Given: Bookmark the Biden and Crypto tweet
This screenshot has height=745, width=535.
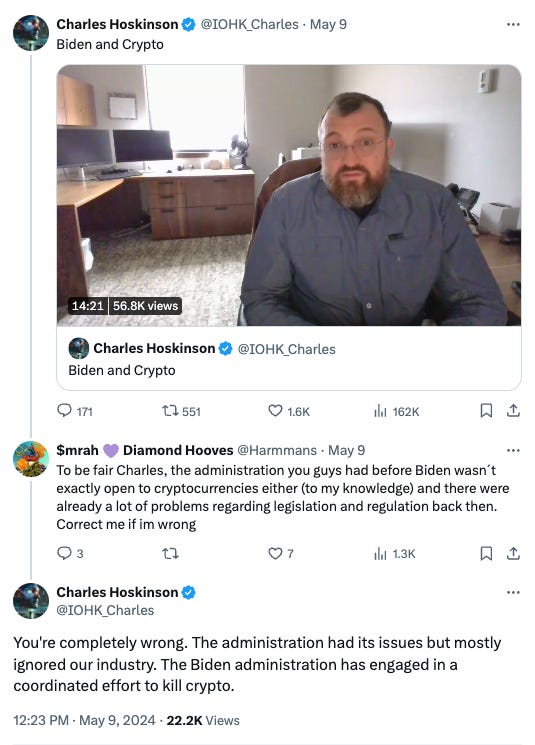Looking at the screenshot, I should pyautogui.click(x=486, y=411).
